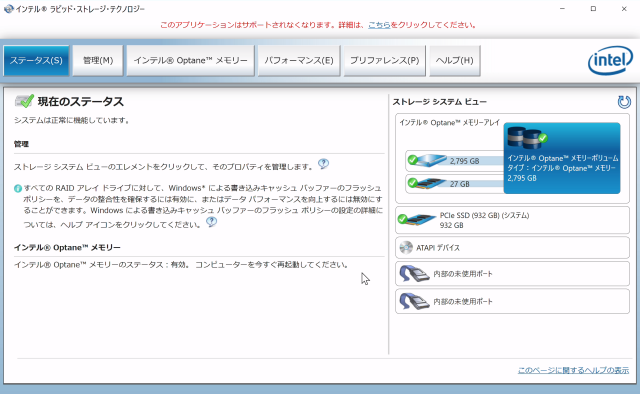Select the first 内部の未使用ポート entry
Screen dimensions: 640x394
512,274
